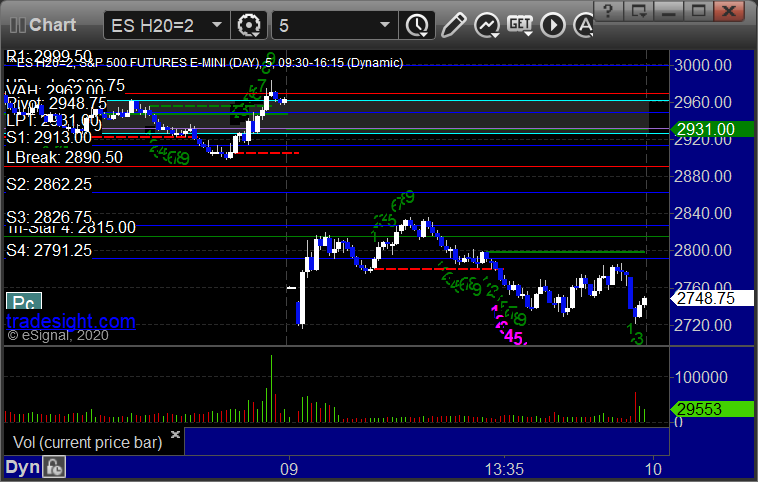This screenshot has height=482, width=758.
Task: Expand the ES H20=2 symbol dropdown arrow
Action: pyautogui.click(x=217, y=25)
